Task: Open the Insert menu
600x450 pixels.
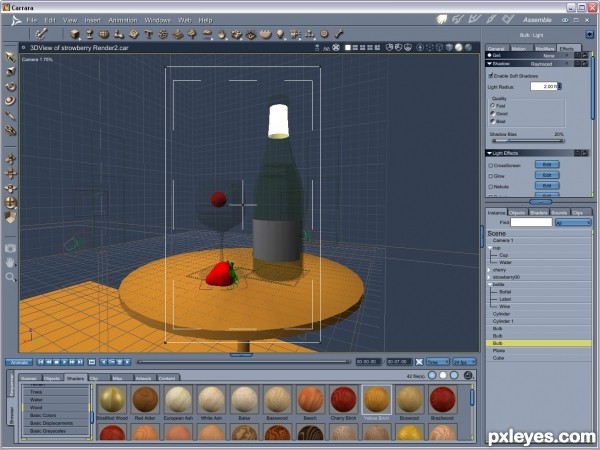Action: (x=92, y=20)
